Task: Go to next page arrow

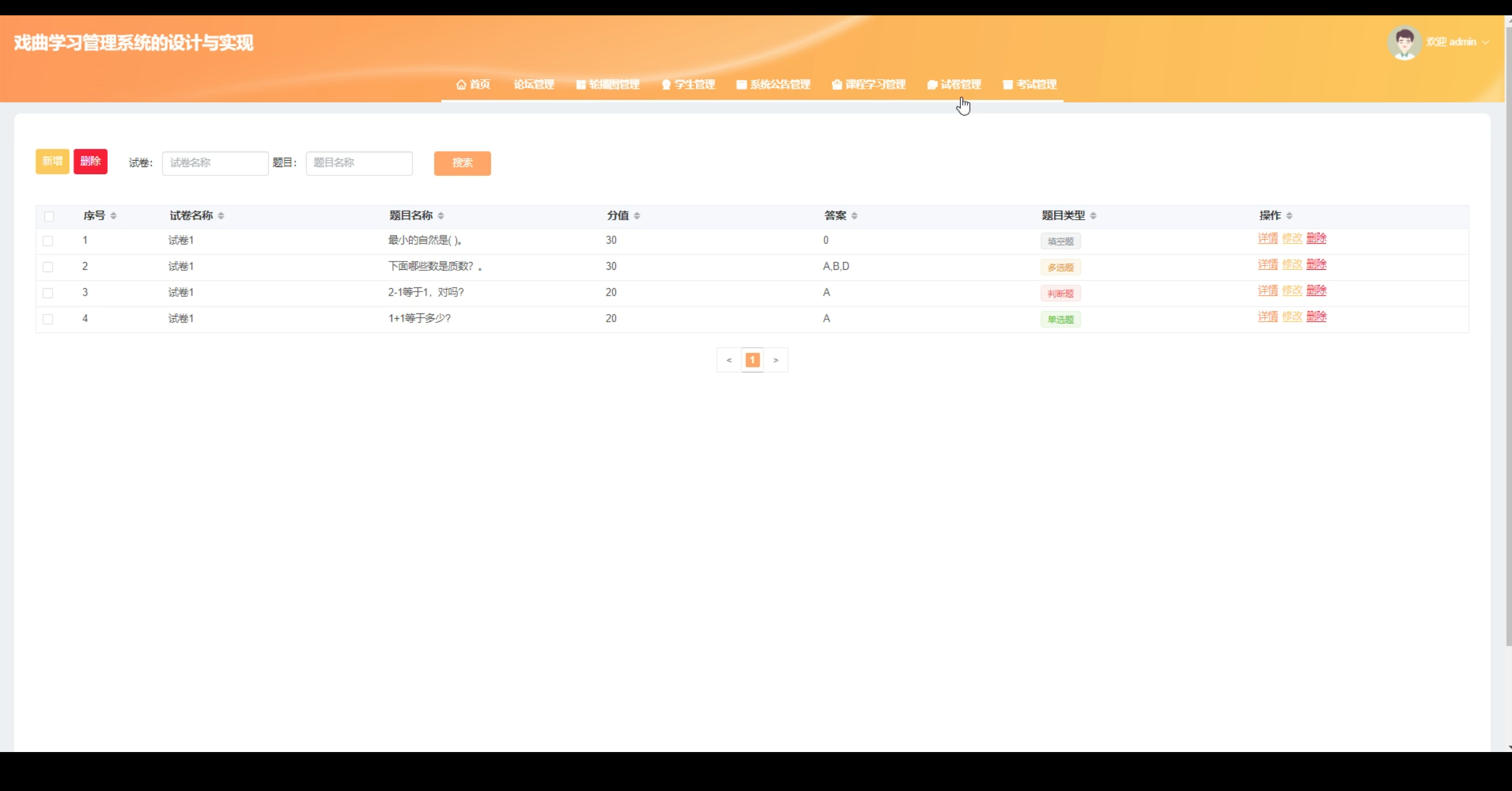Action: pos(775,360)
